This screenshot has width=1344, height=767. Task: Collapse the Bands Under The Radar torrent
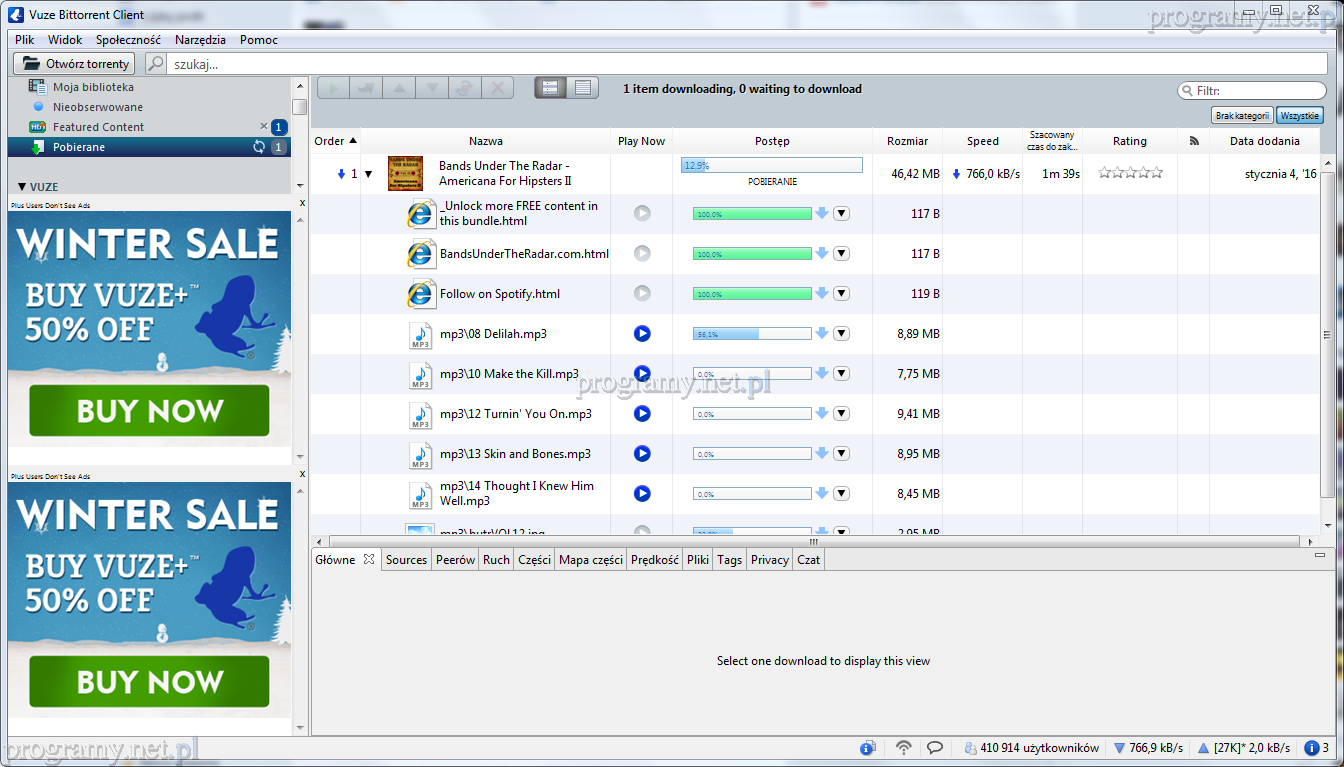point(368,174)
